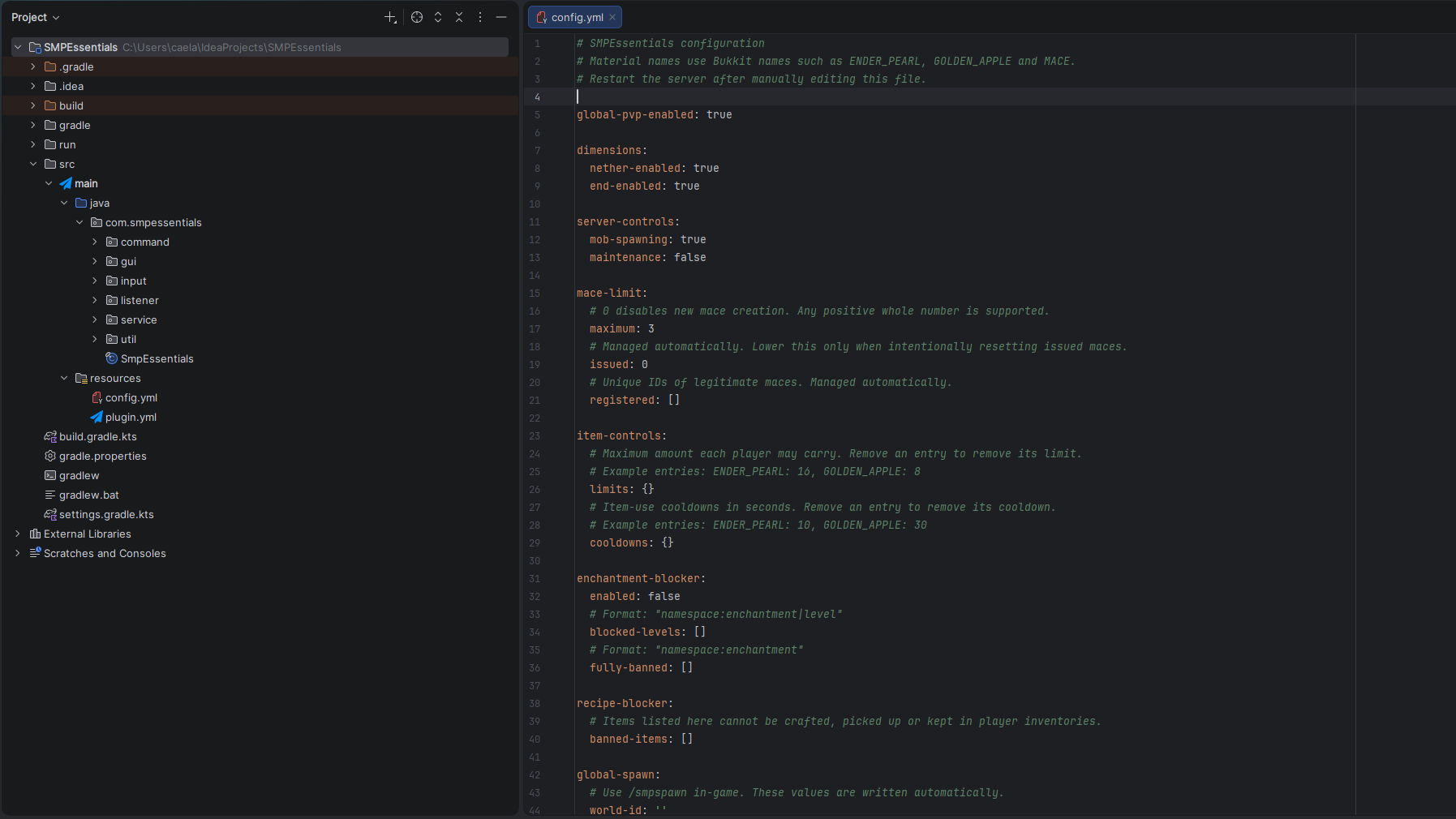The image size is (1456, 819).
Task: Collapse the main source set
Action: [x=49, y=183]
